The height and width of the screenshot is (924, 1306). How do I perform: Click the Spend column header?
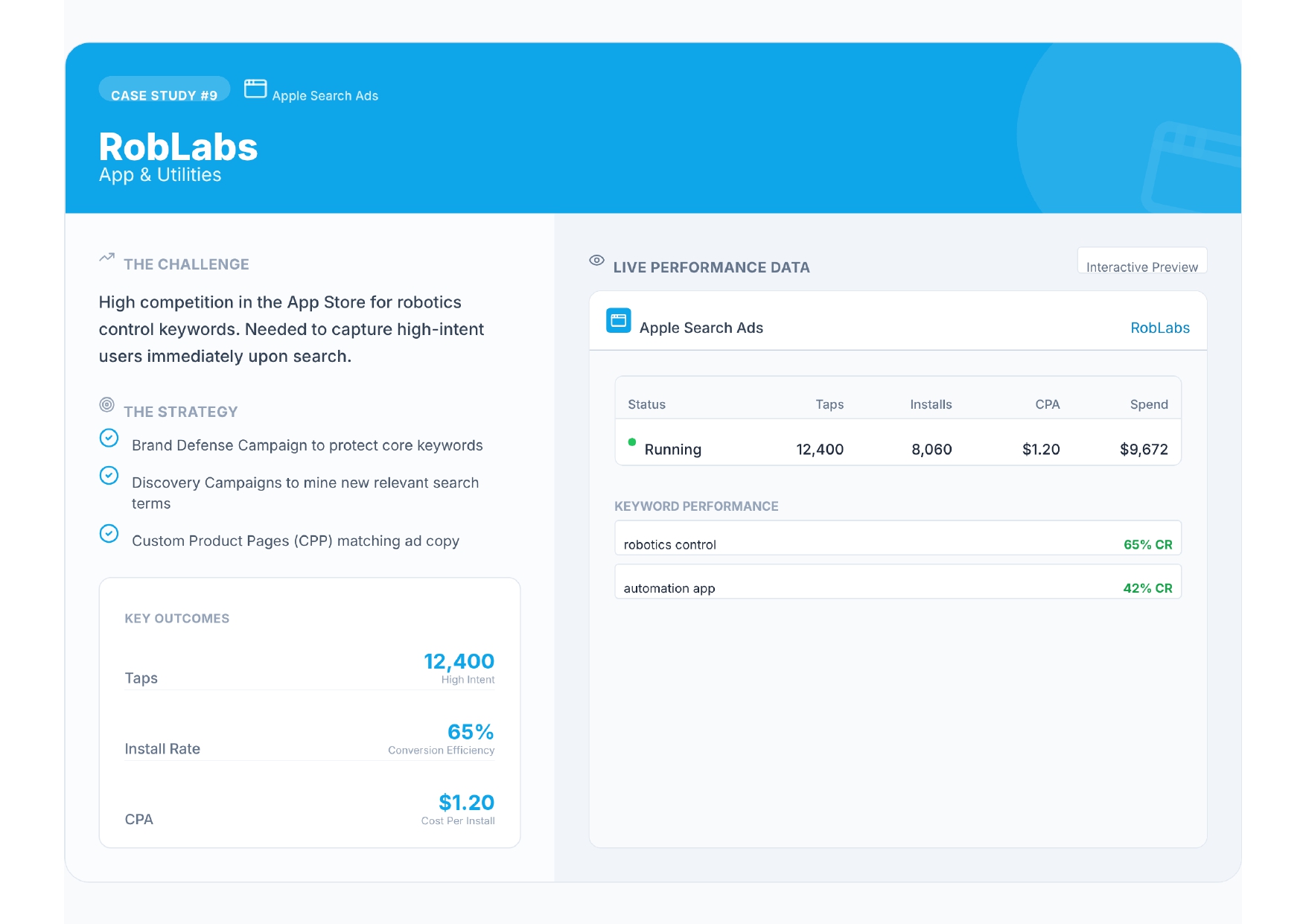[1149, 404]
